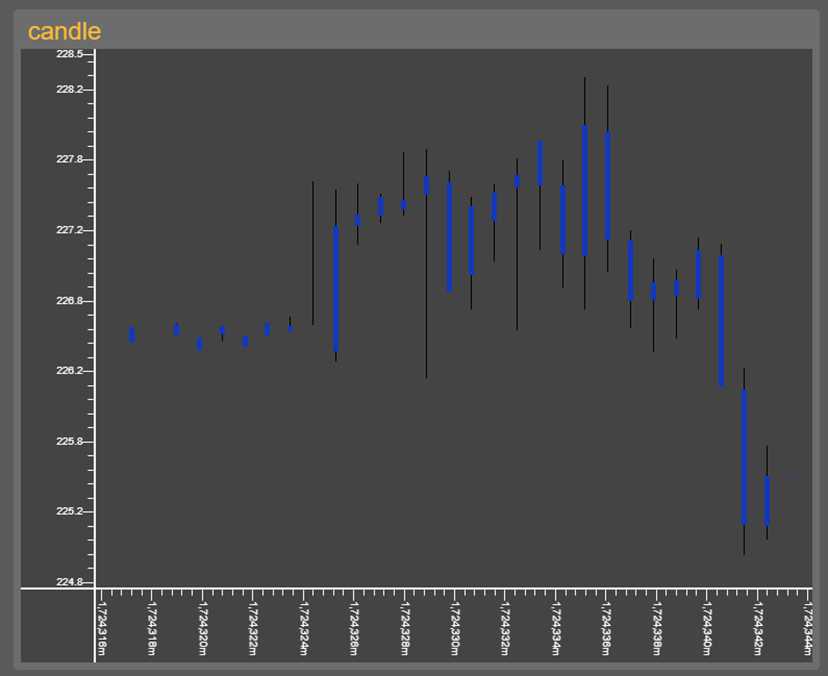
Task: Click the 228.2 y-axis label
Action: click(x=70, y=89)
